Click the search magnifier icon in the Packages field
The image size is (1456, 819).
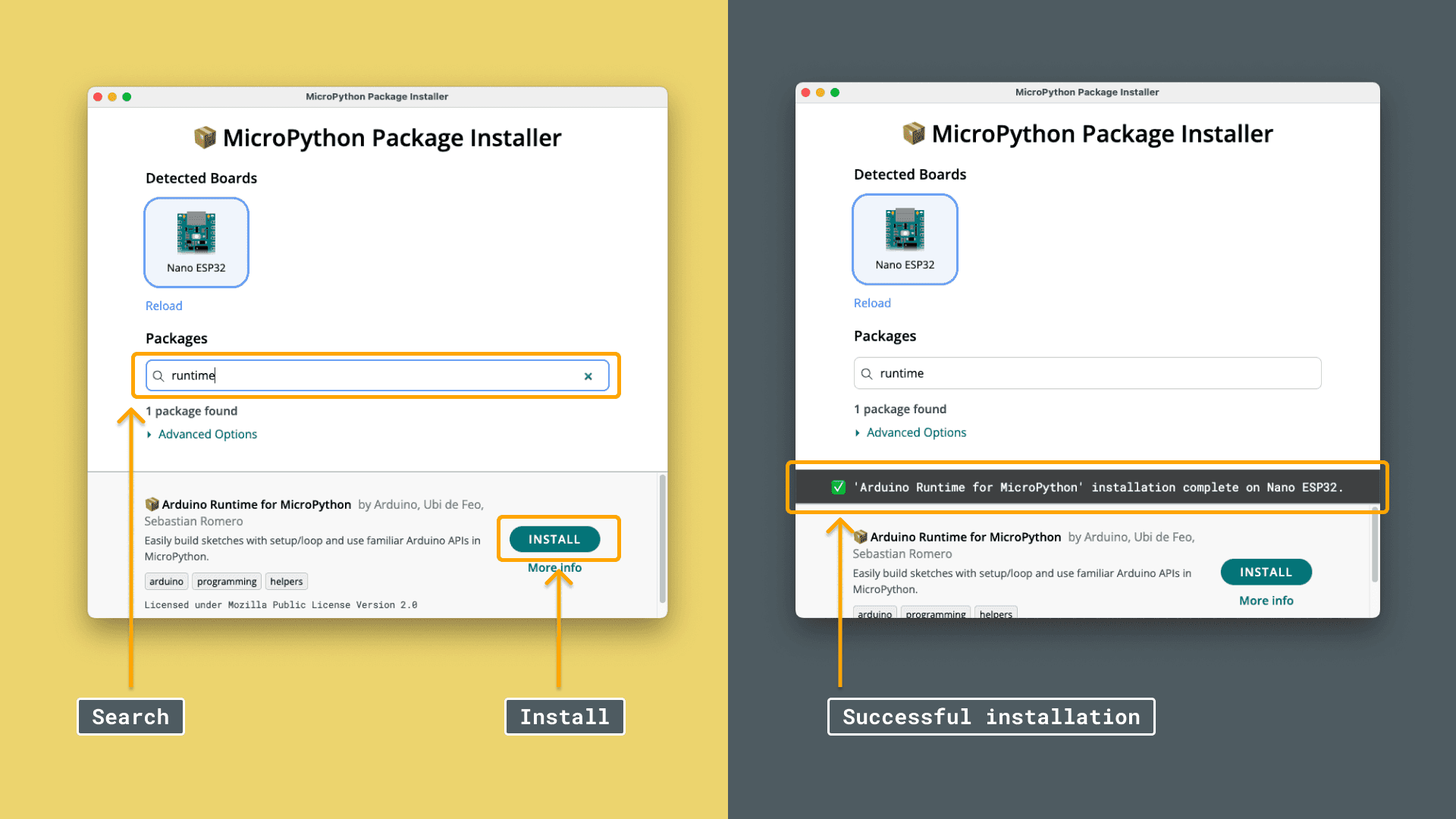[x=158, y=375]
